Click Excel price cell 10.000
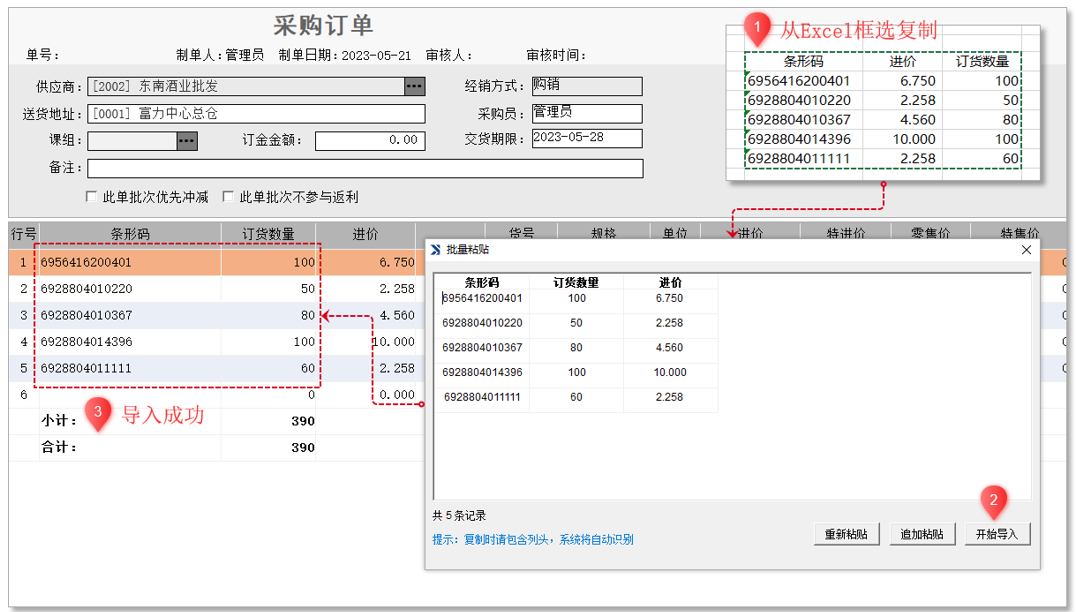 [x=913, y=139]
